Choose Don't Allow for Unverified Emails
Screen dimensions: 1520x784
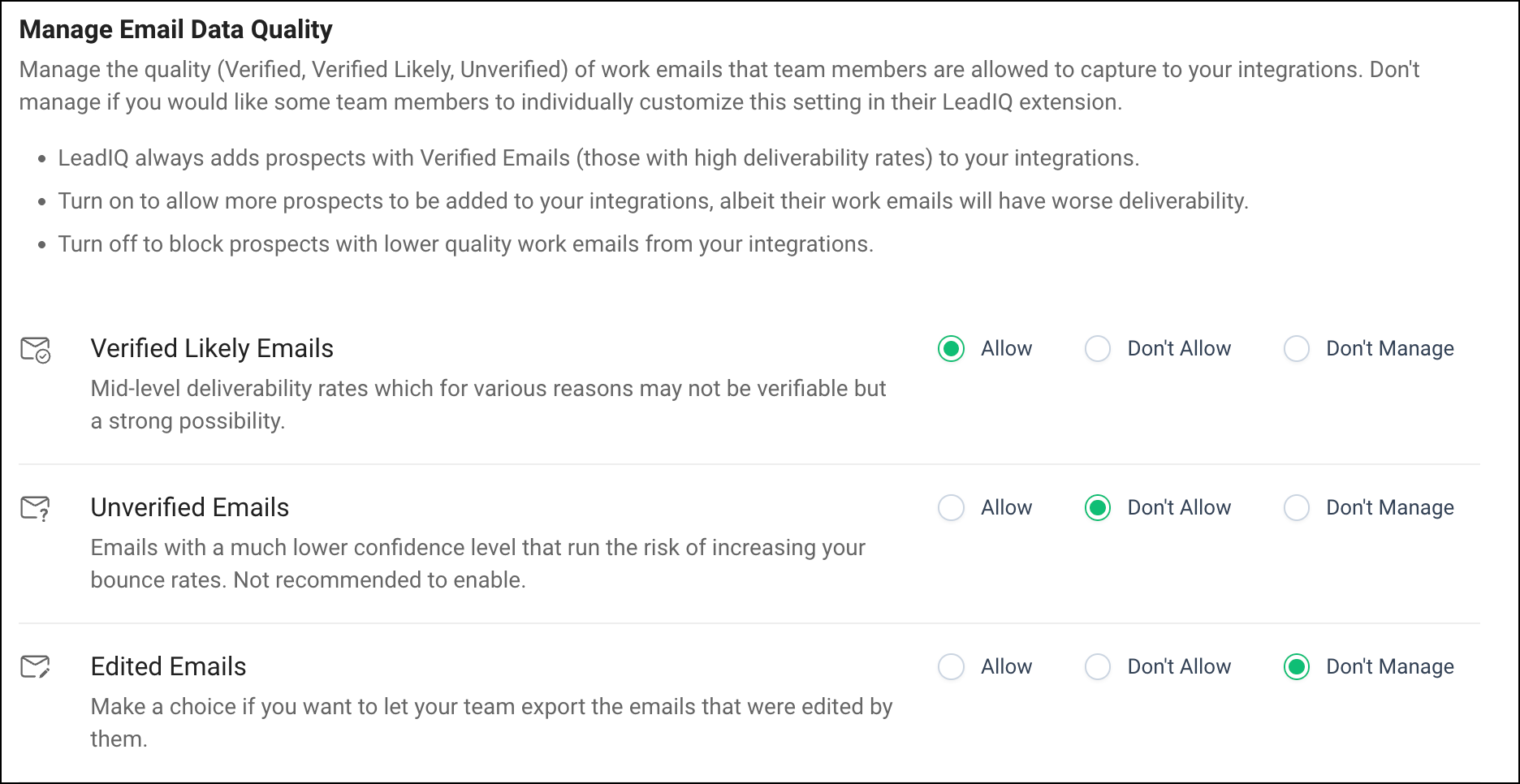[1098, 508]
